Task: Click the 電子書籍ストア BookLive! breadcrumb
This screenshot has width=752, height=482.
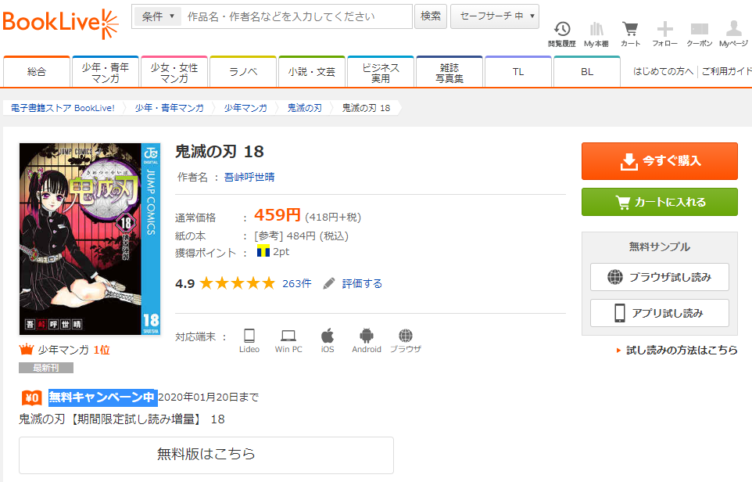Action: pyautogui.click(x=63, y=108)
